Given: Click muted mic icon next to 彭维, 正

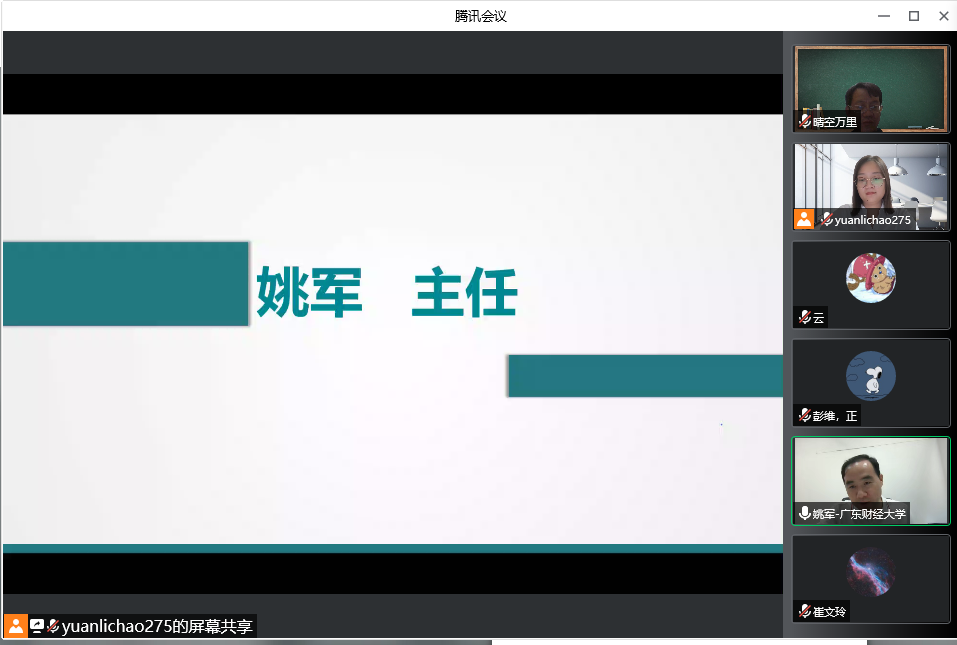Looking at the screenshot, I should pos(805,416).
